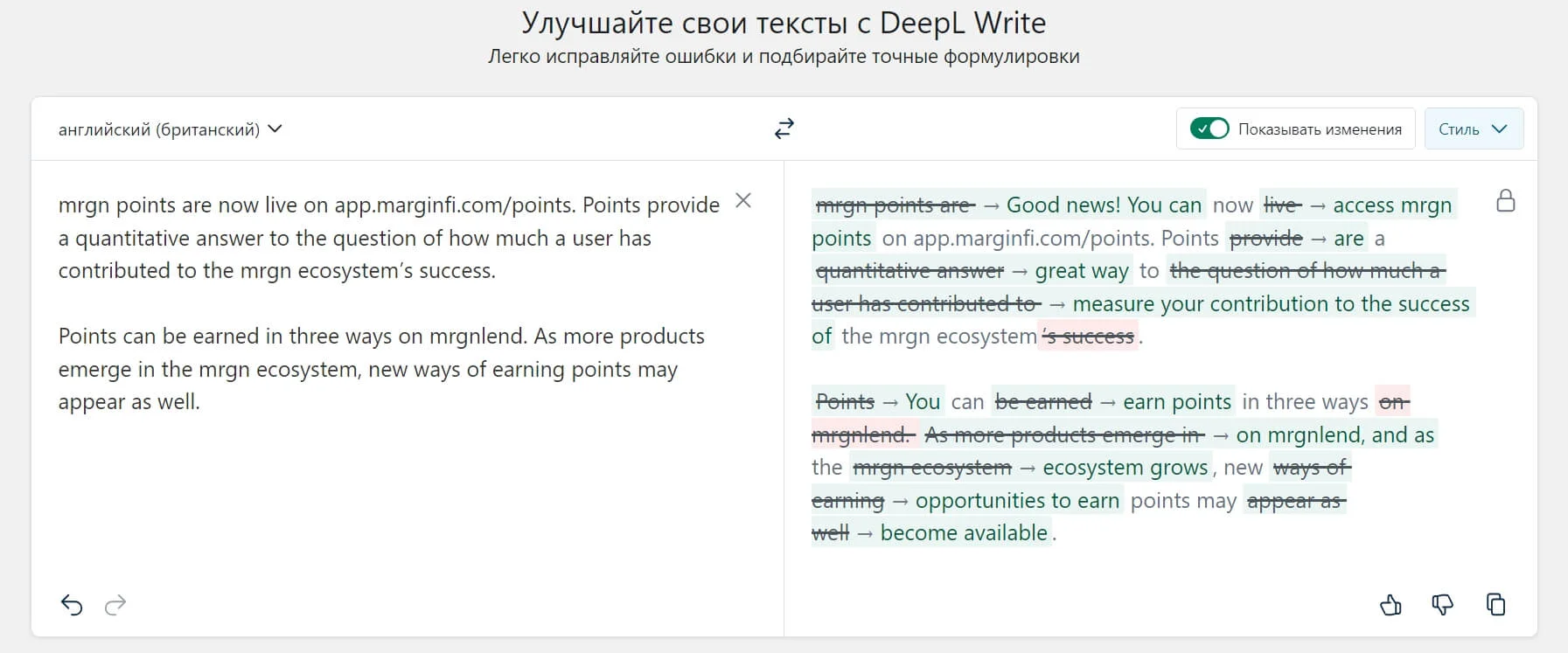
Task: Click the suggestion 'You' replacing 'Points'
Action: [923, 402]
